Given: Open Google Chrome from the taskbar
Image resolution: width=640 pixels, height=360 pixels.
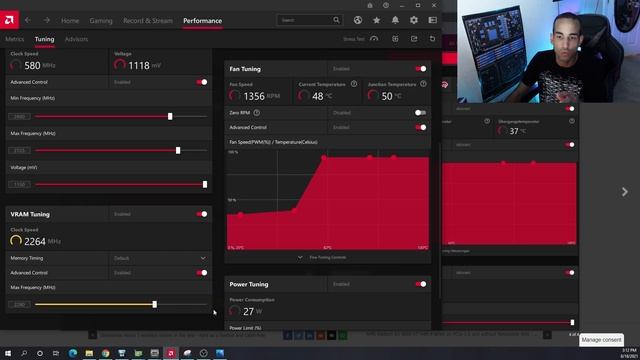Looking at the screenshot, I should [105, 353].
